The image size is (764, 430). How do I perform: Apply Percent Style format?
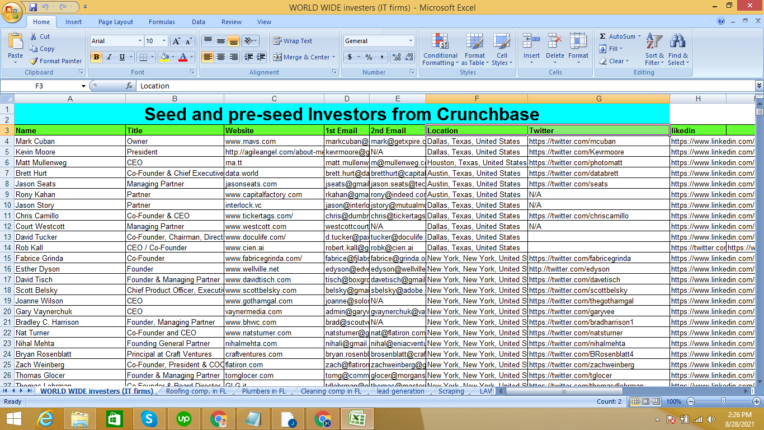tap(369, 57)
